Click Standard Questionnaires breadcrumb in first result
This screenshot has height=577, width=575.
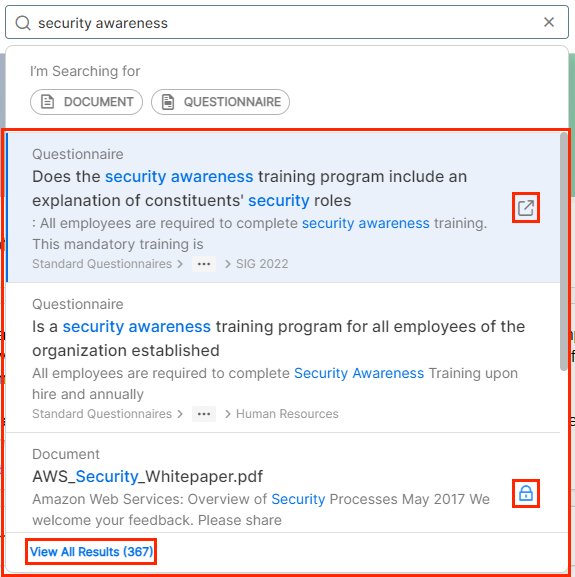pyautogui.click(x=102, y=264)
